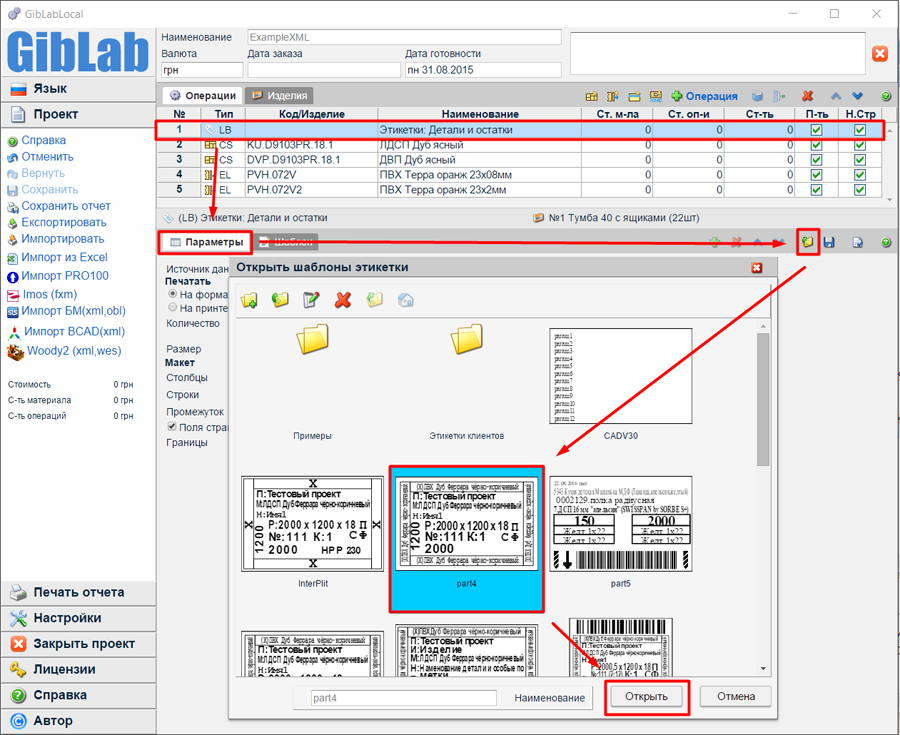Toggle Н.Стр checkbox for row 5
This screenshot has height=735, width=900.
[859, 189]
